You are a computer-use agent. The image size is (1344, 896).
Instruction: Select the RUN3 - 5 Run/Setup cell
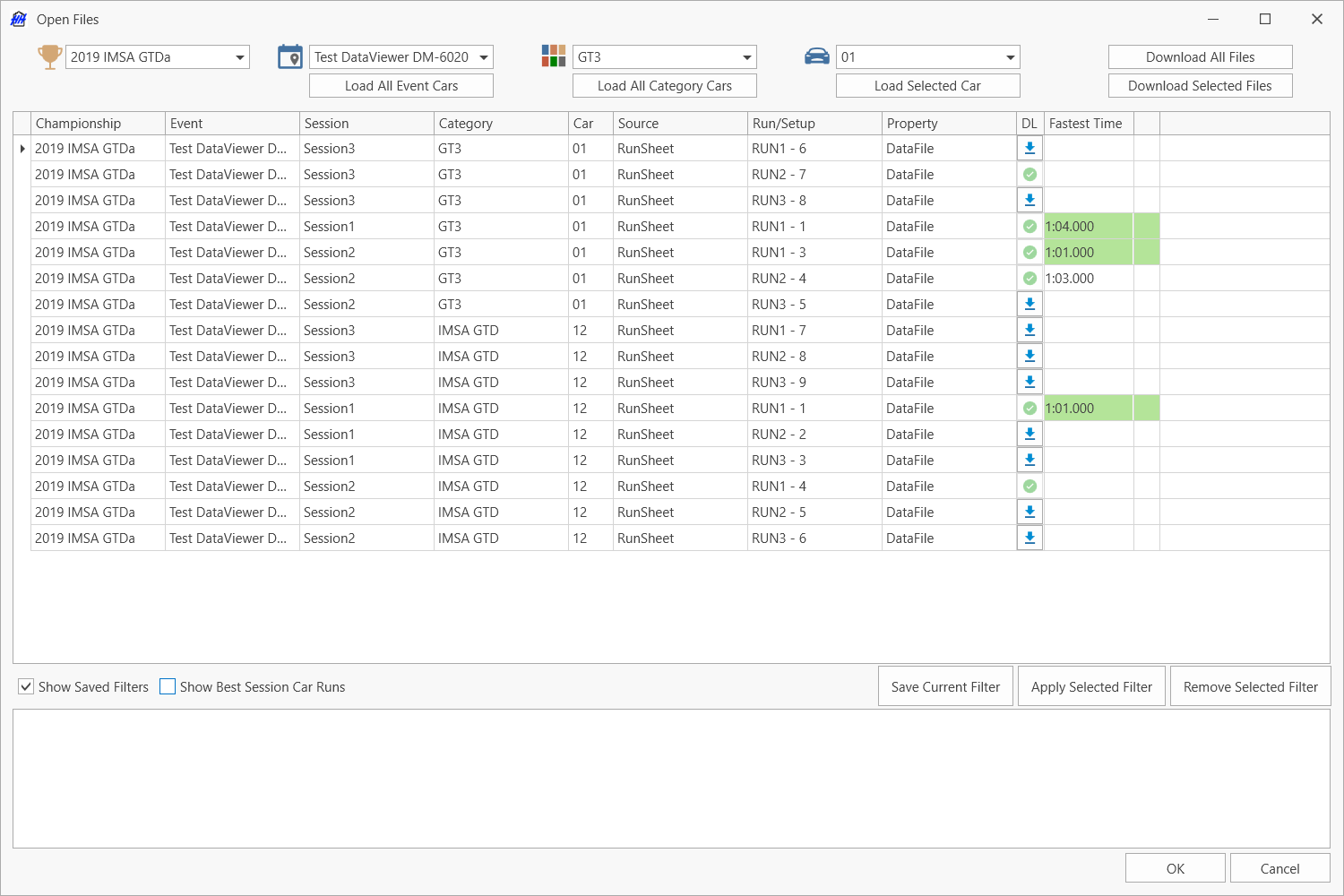[814, 304]
